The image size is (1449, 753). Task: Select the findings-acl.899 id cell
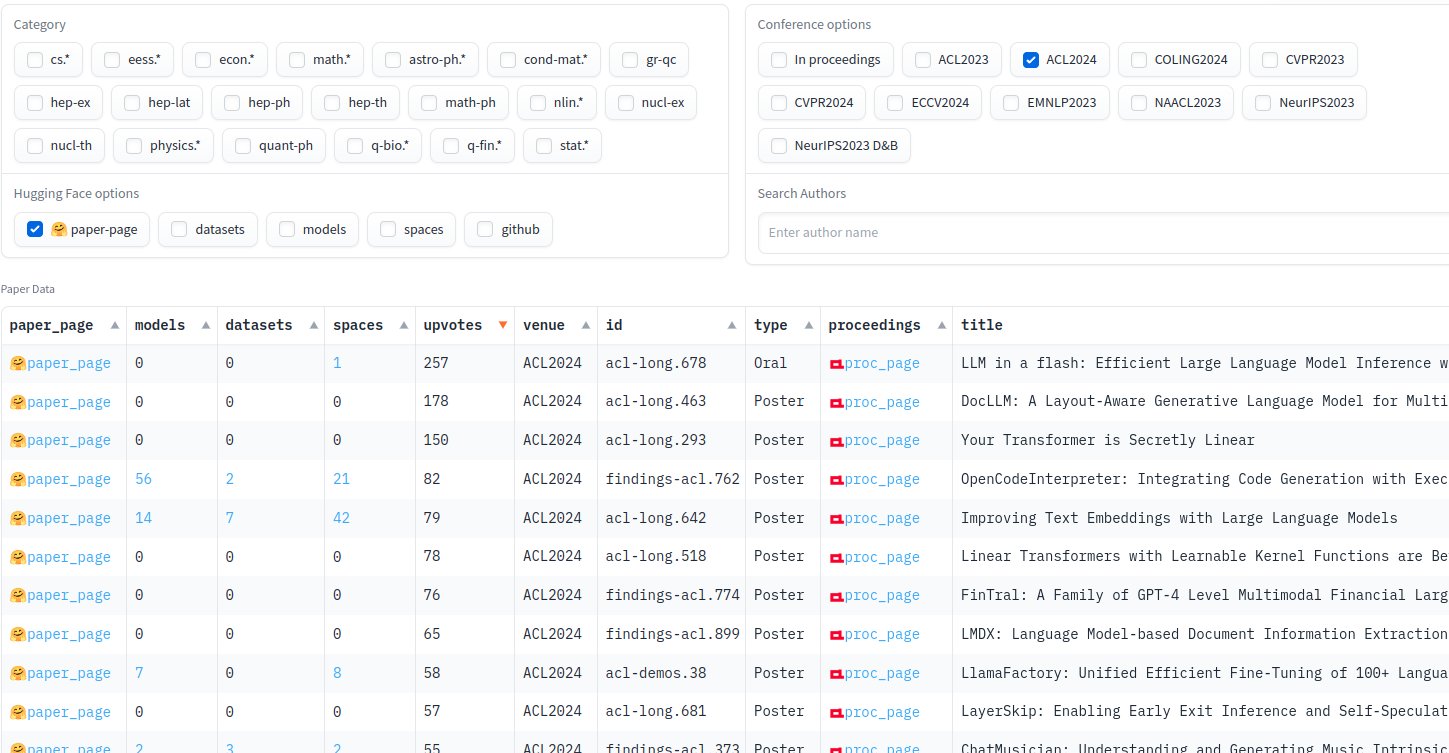pyautogui.click(x=672, y=634)
